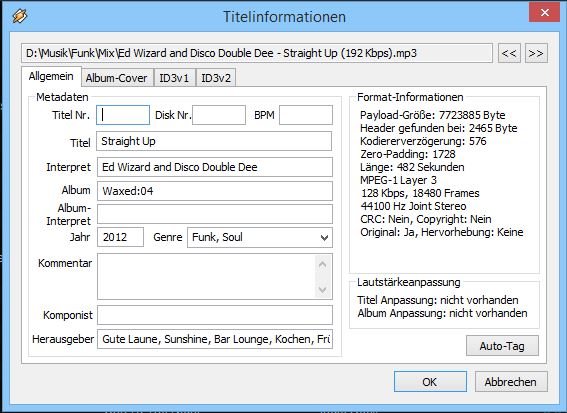
Task: Click the Jahr field showing 2012
Action: pyautogui.click(x=120, y=237)
